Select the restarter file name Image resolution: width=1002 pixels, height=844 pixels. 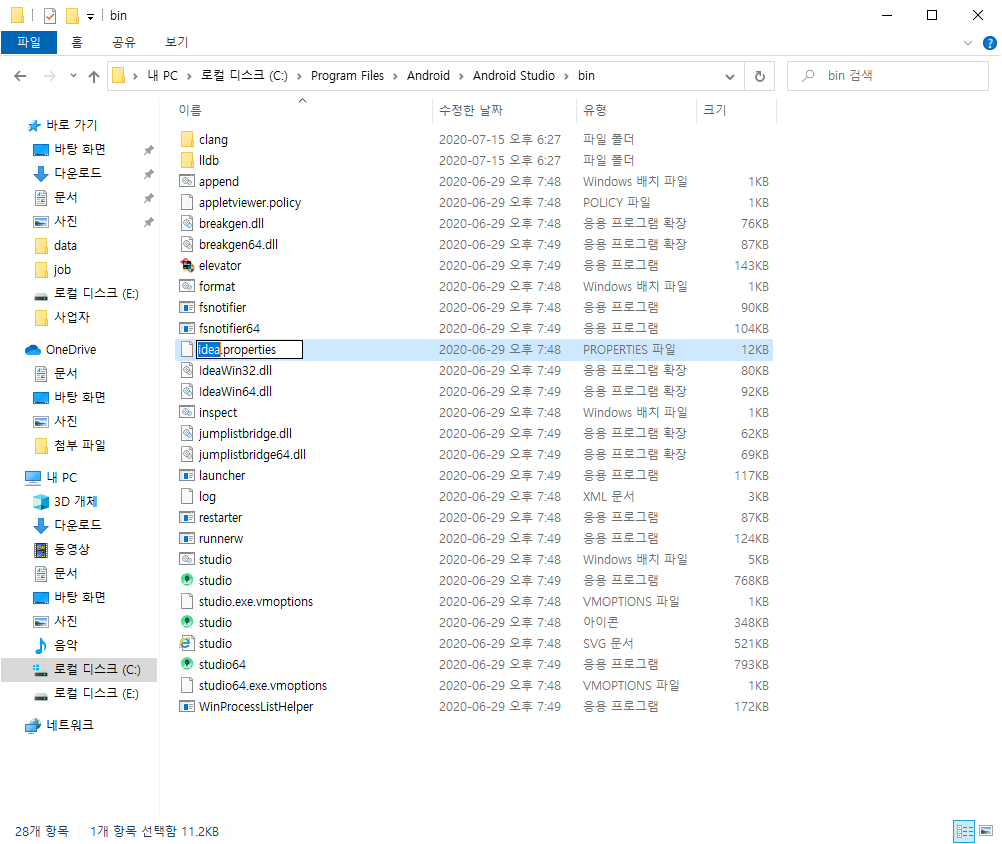pyautogui.click(x=220, y=518)
